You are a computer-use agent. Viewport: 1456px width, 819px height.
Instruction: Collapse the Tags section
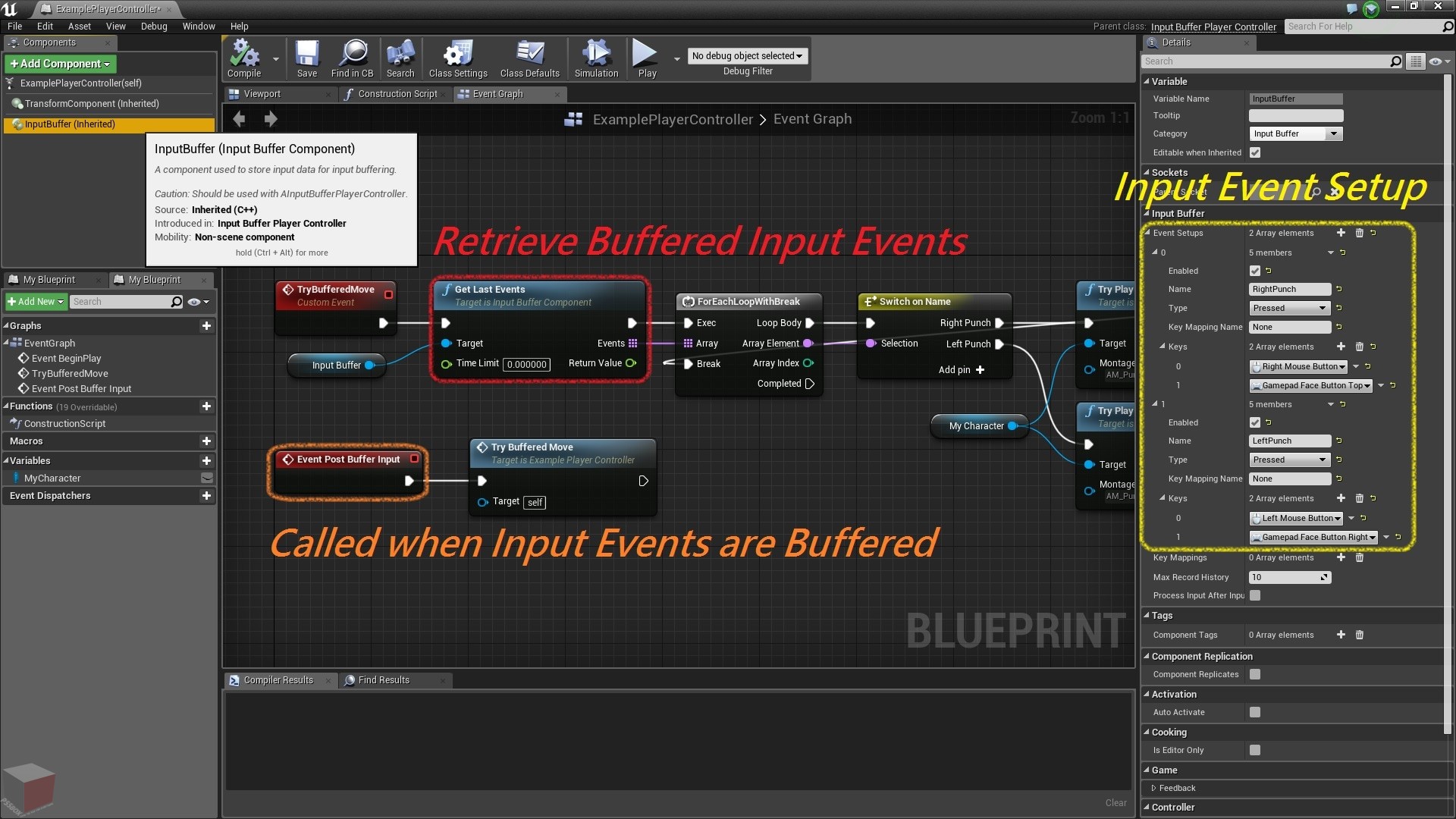(1147, 616)
